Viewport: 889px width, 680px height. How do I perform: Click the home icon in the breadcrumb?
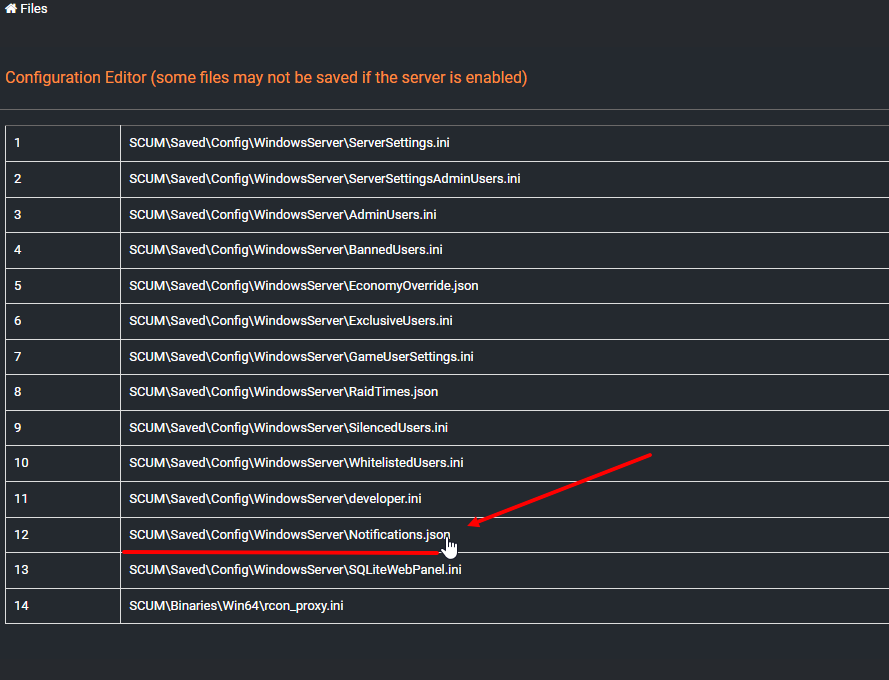tap(10, 9)
